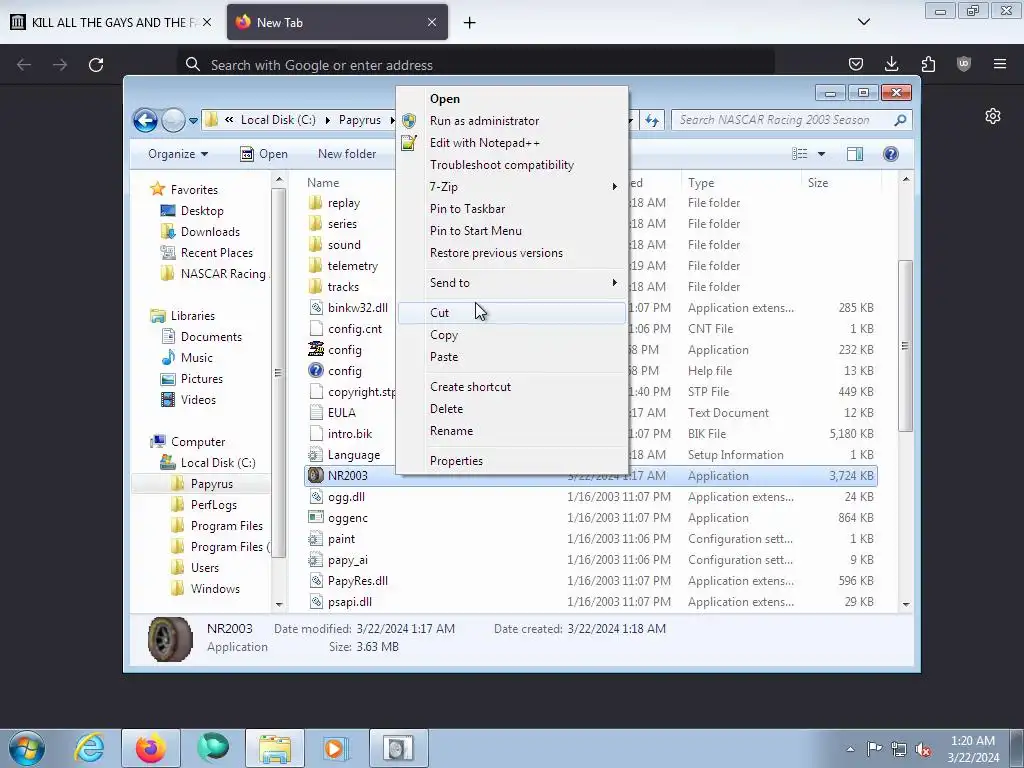Choose Delete in the context menu

point(446,409)
